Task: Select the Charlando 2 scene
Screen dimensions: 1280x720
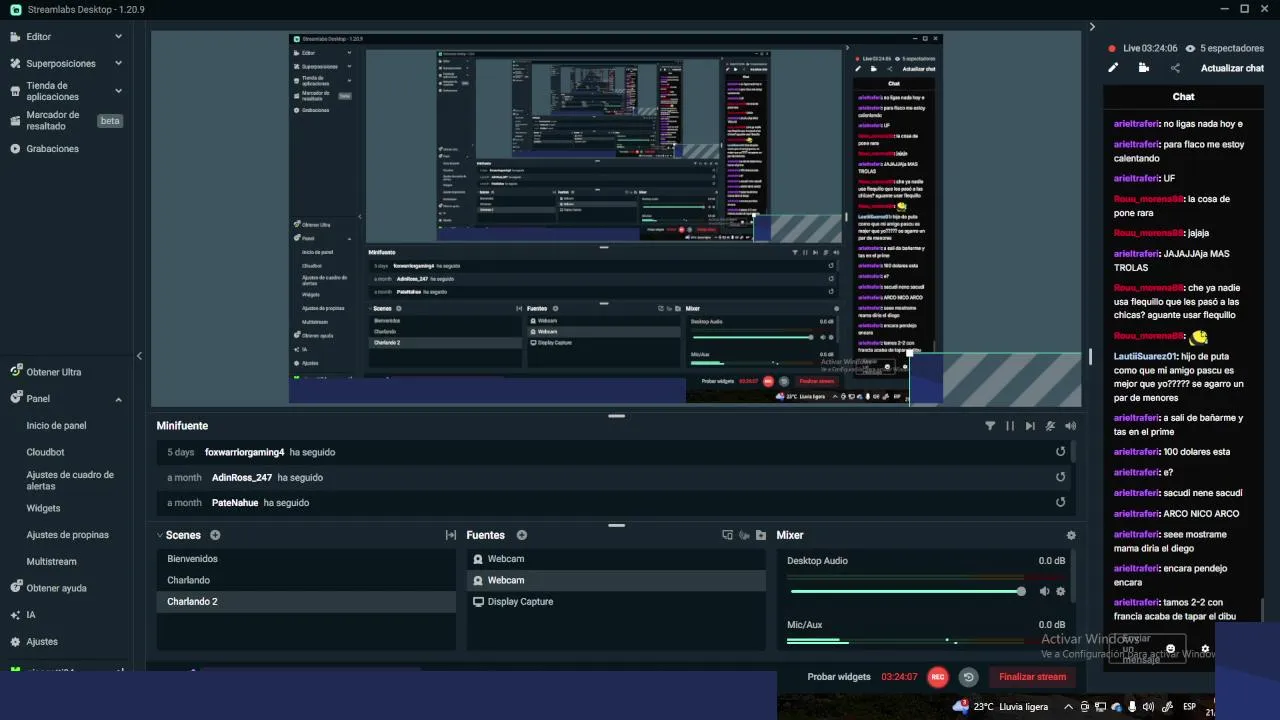Action: click(x=306, y=602)
